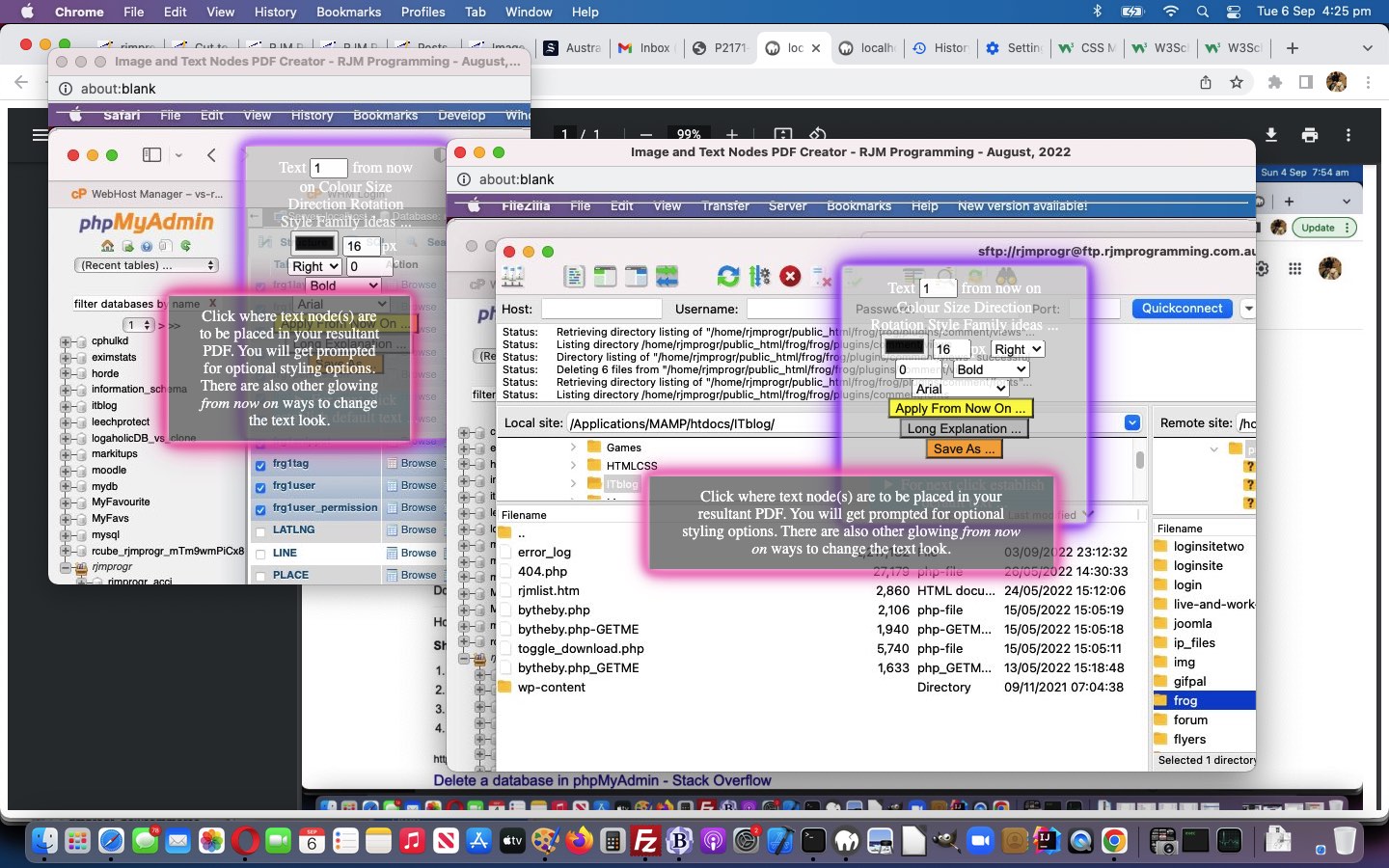Switch to CSS W3Schools tab
1389x868 pixels.
click(x=1087, y=48)
